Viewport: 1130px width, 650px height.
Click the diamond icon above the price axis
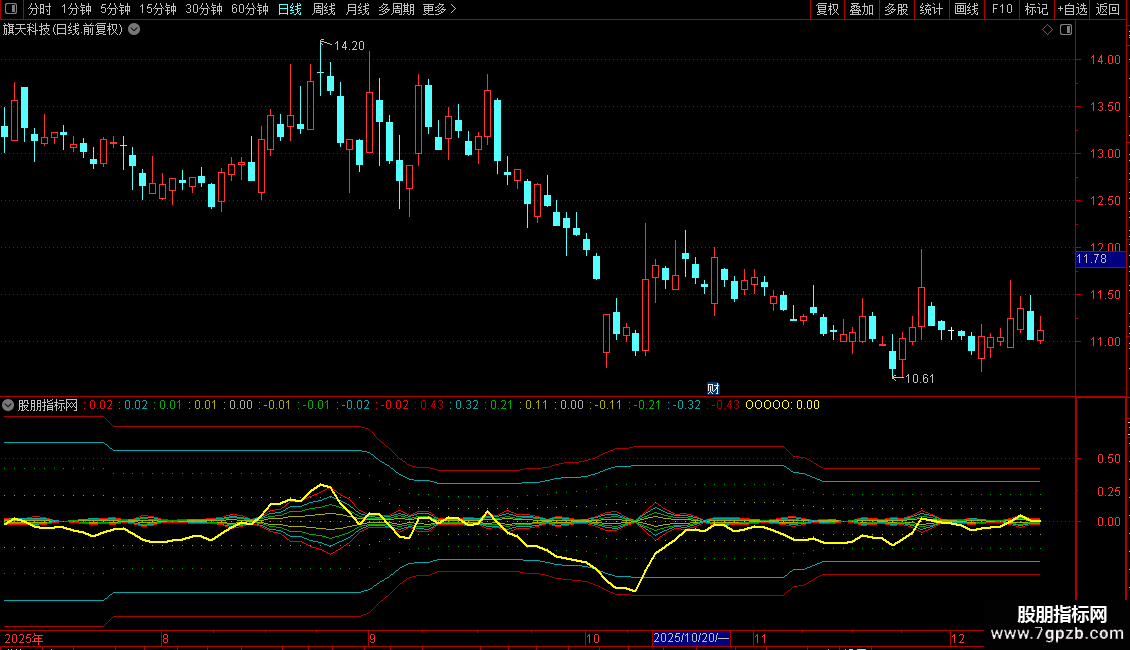[1047, 29]
